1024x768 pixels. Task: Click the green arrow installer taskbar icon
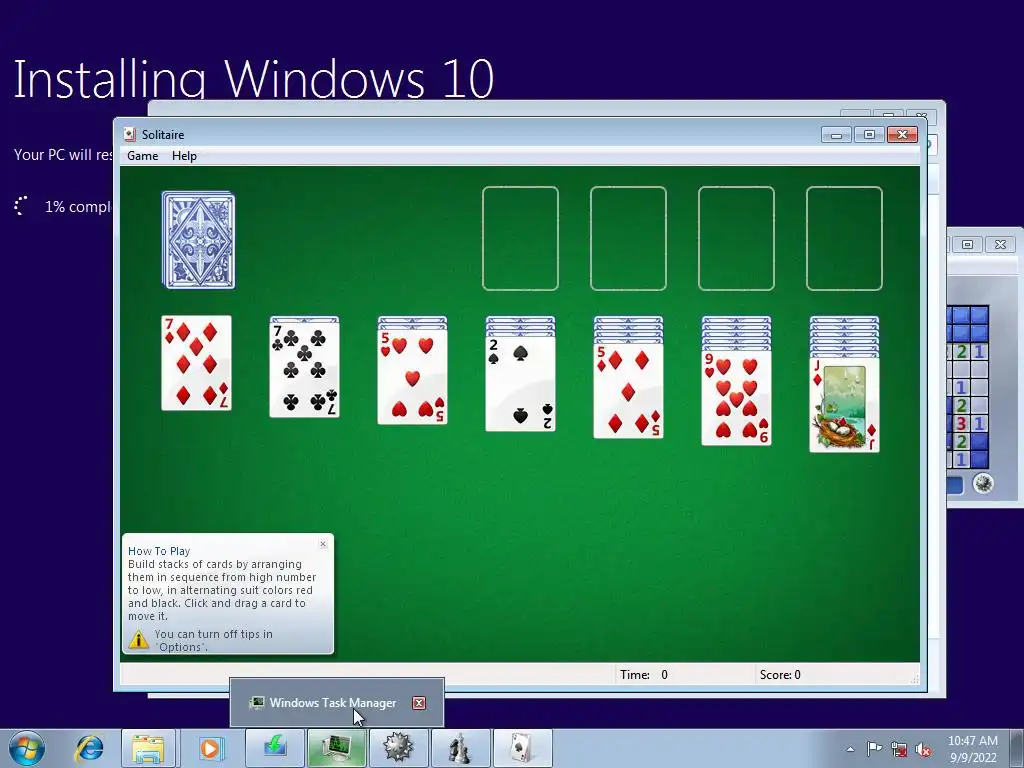275,748
